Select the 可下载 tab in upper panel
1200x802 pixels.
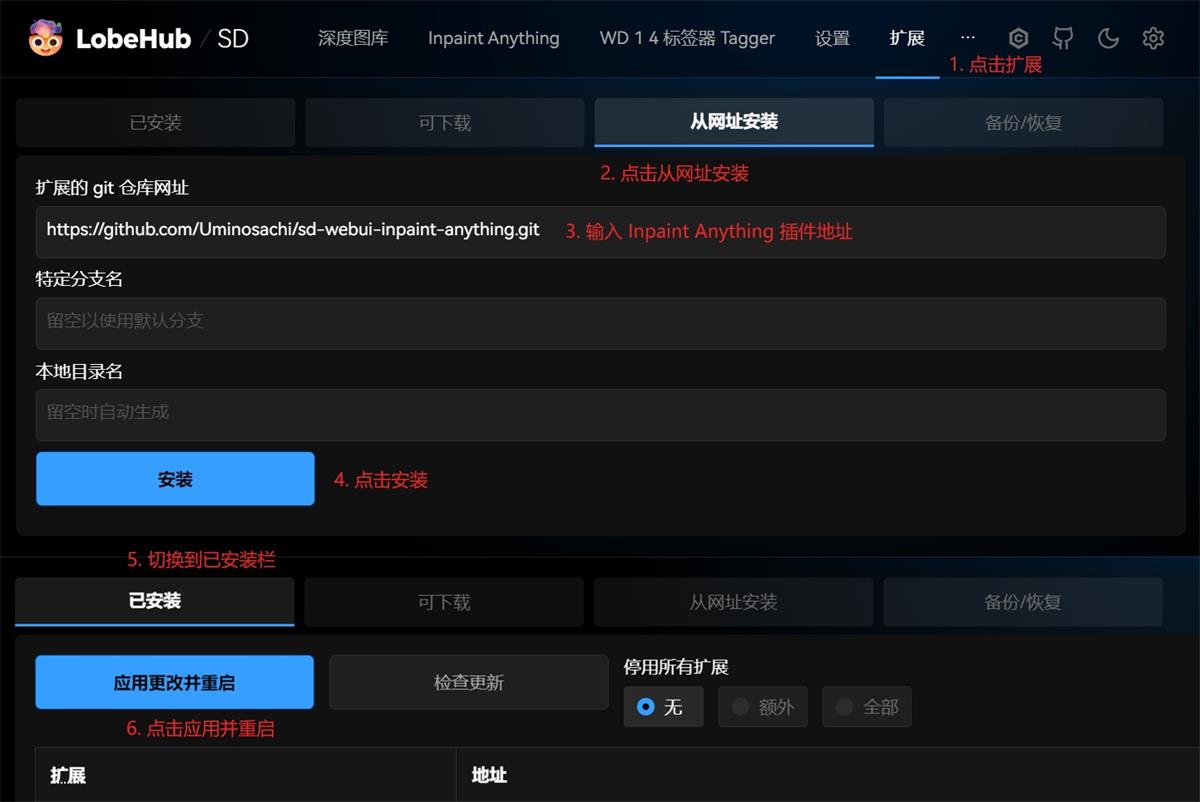click(x=445, y=122)
